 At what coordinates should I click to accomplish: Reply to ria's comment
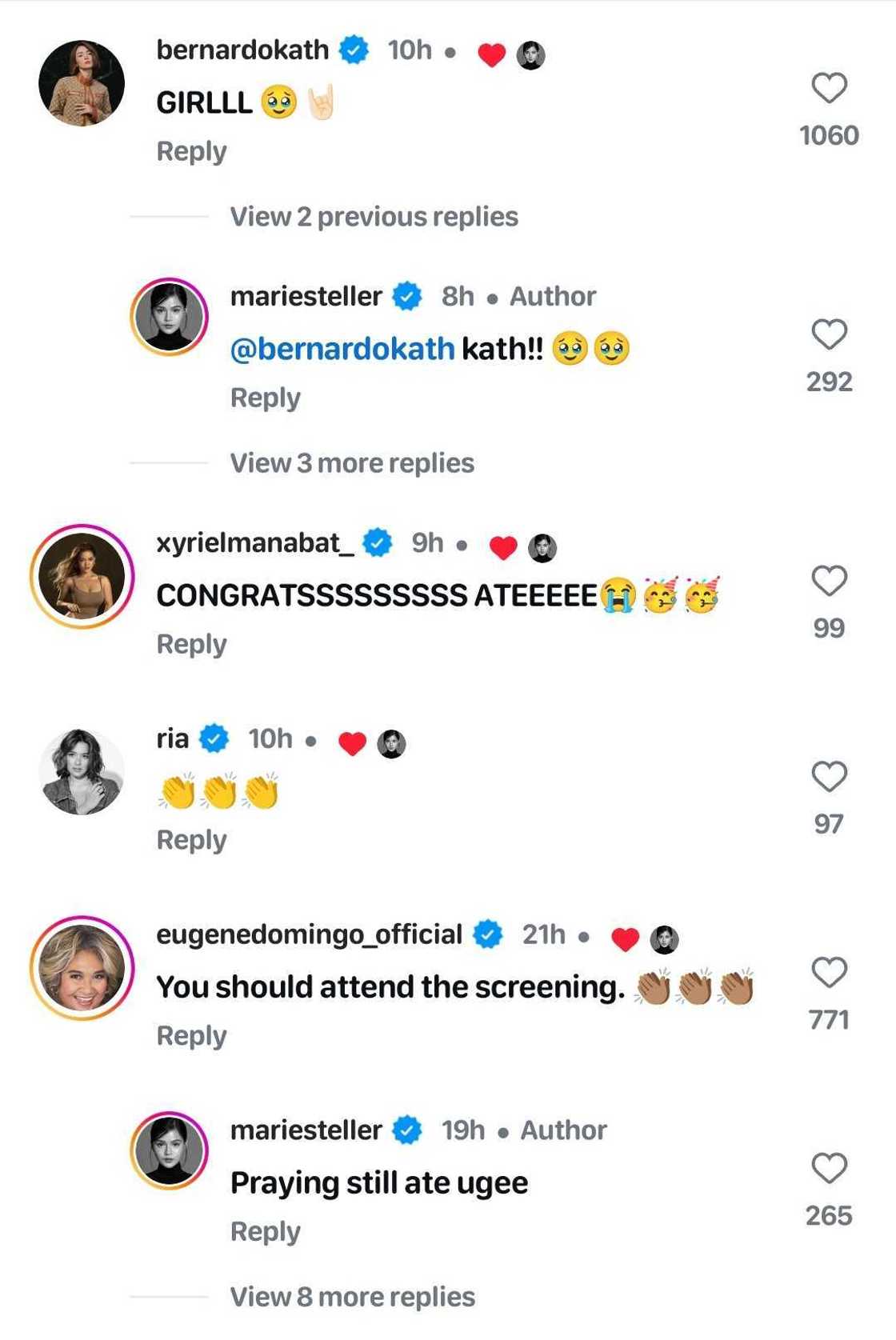[191, 840]
